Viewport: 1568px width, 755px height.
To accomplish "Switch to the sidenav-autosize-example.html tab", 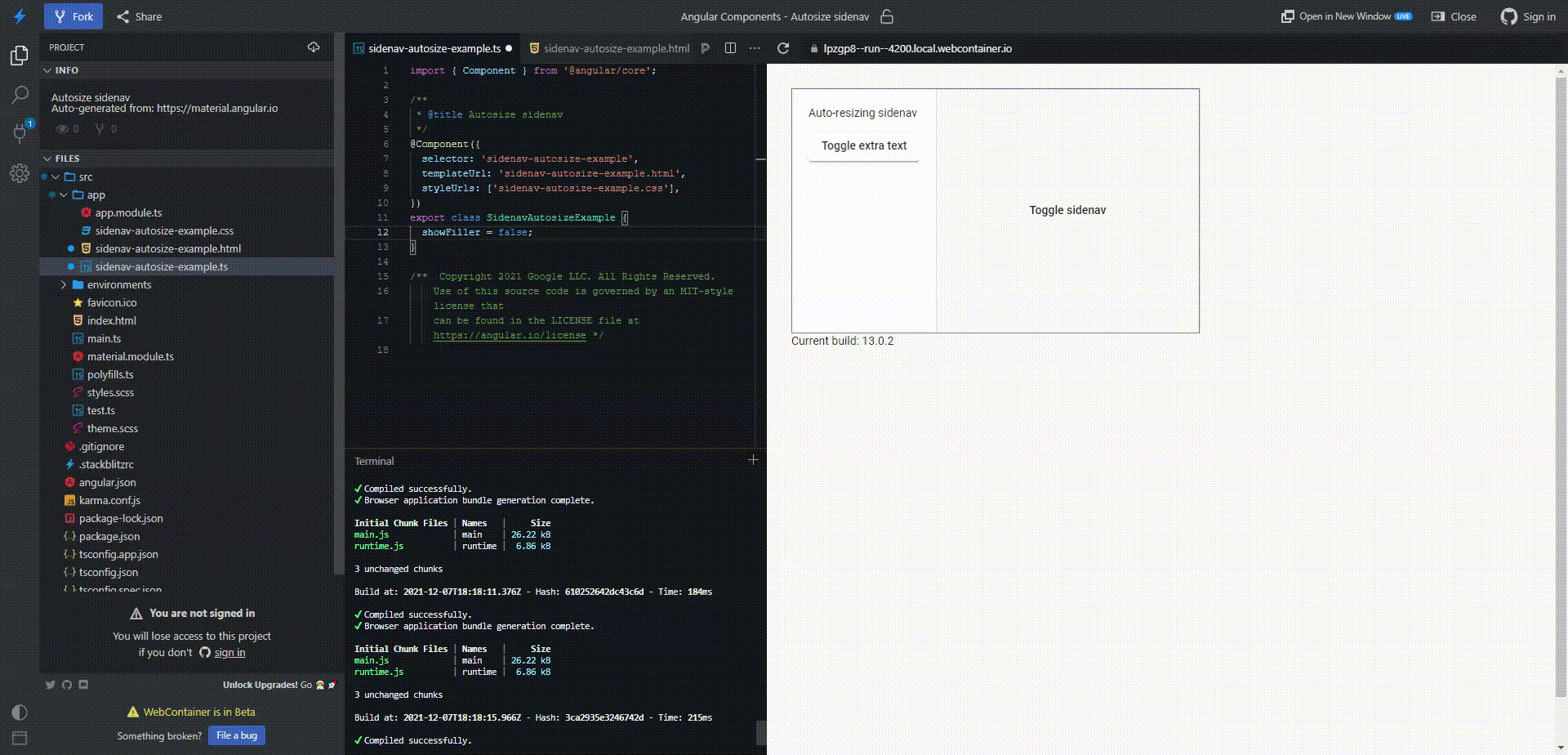I will (x=614, y=48).
